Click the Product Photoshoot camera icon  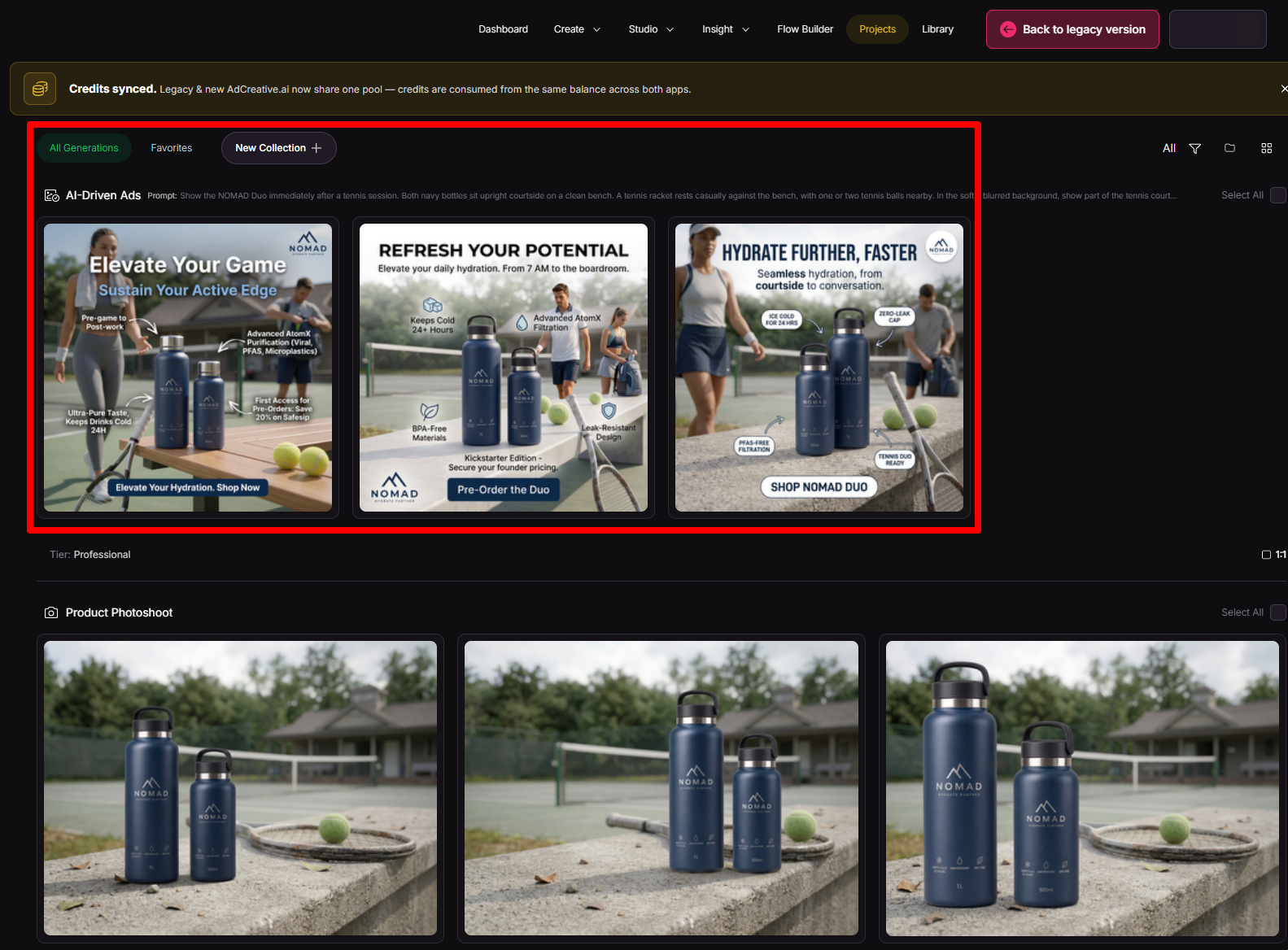click(51, 612)
